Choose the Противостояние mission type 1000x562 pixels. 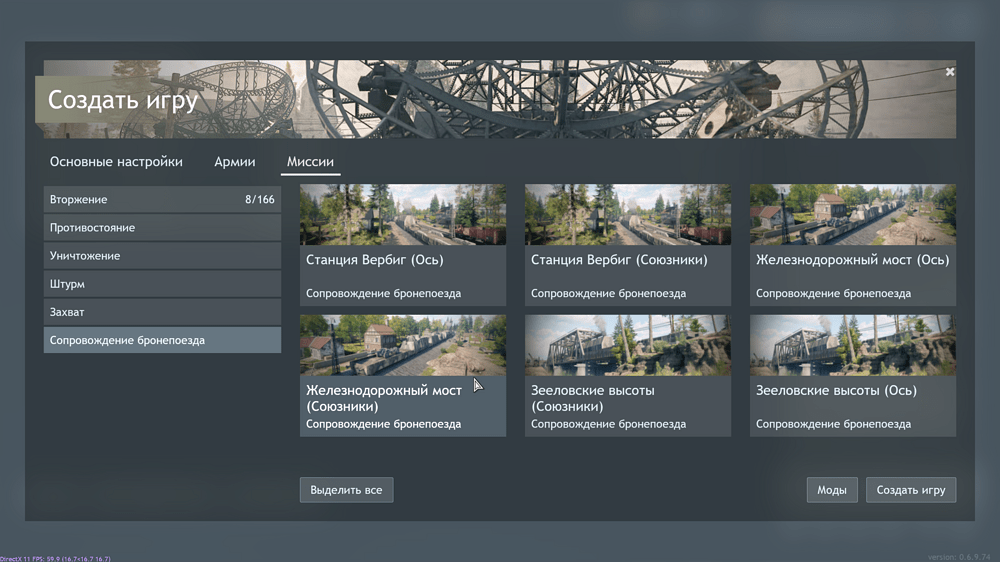(162, 228)
